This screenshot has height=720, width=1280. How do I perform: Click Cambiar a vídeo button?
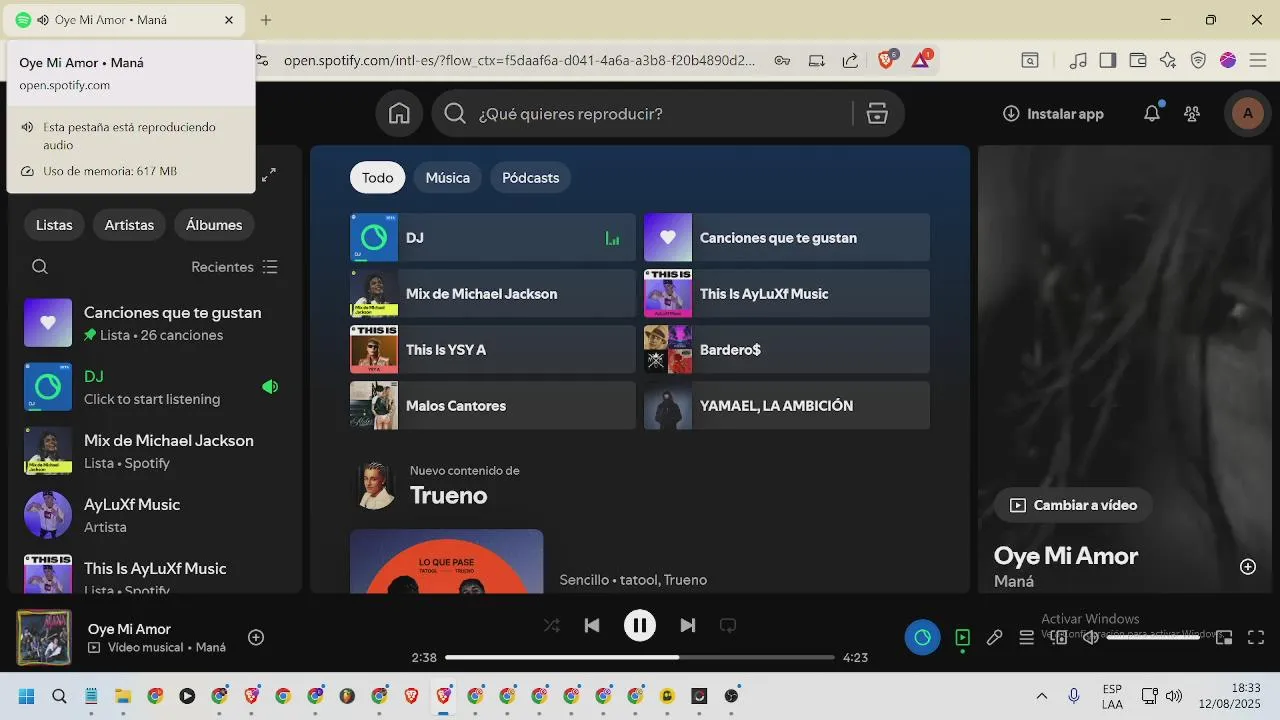coord(1073,505)
